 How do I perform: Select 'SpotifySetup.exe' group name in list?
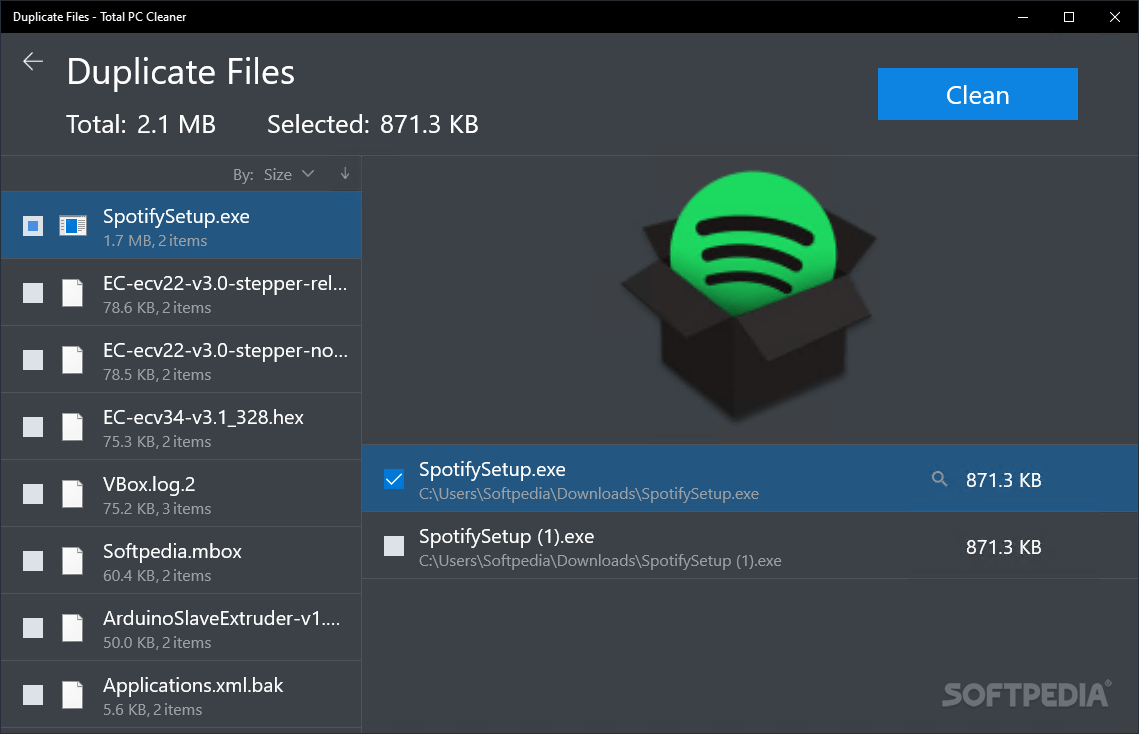point(176,217)
